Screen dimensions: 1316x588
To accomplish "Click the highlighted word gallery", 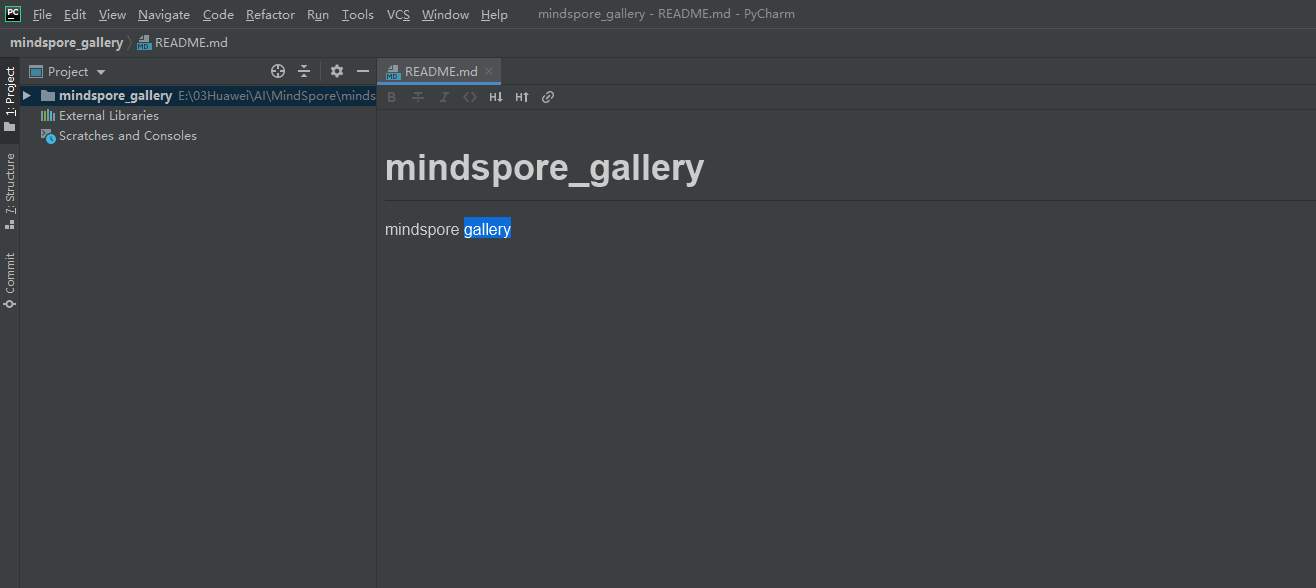I will click(x=487, y=229).
